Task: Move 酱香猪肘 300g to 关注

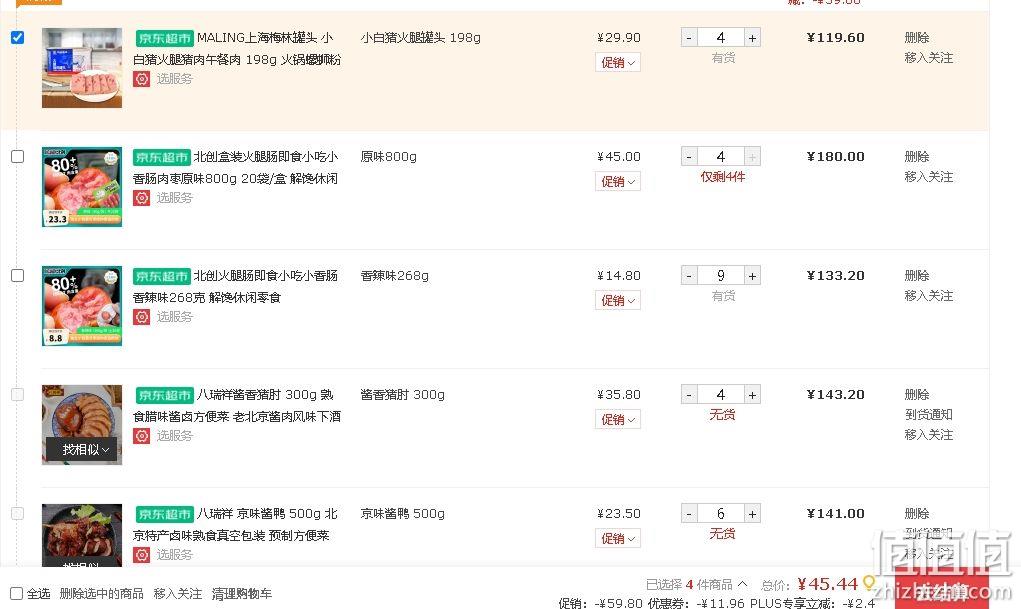Action: (929, 435)
